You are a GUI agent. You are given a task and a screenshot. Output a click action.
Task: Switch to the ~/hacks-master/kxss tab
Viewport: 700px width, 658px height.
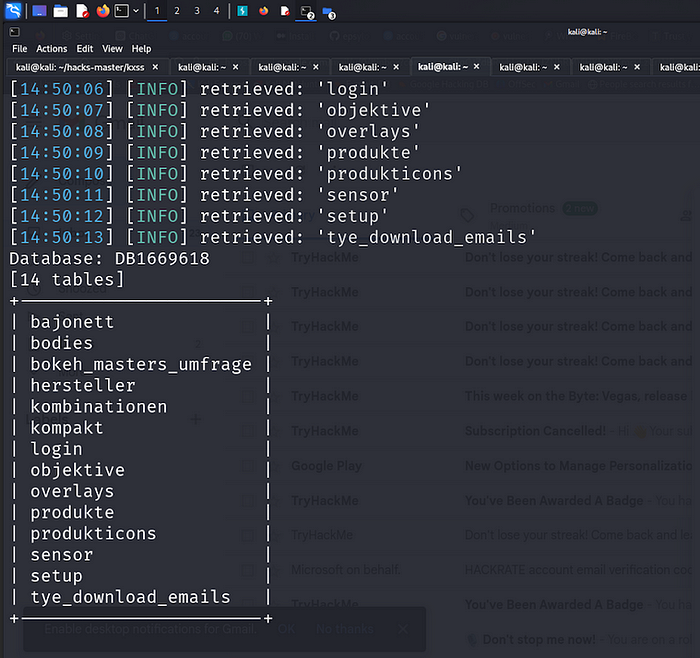(80, 67)
